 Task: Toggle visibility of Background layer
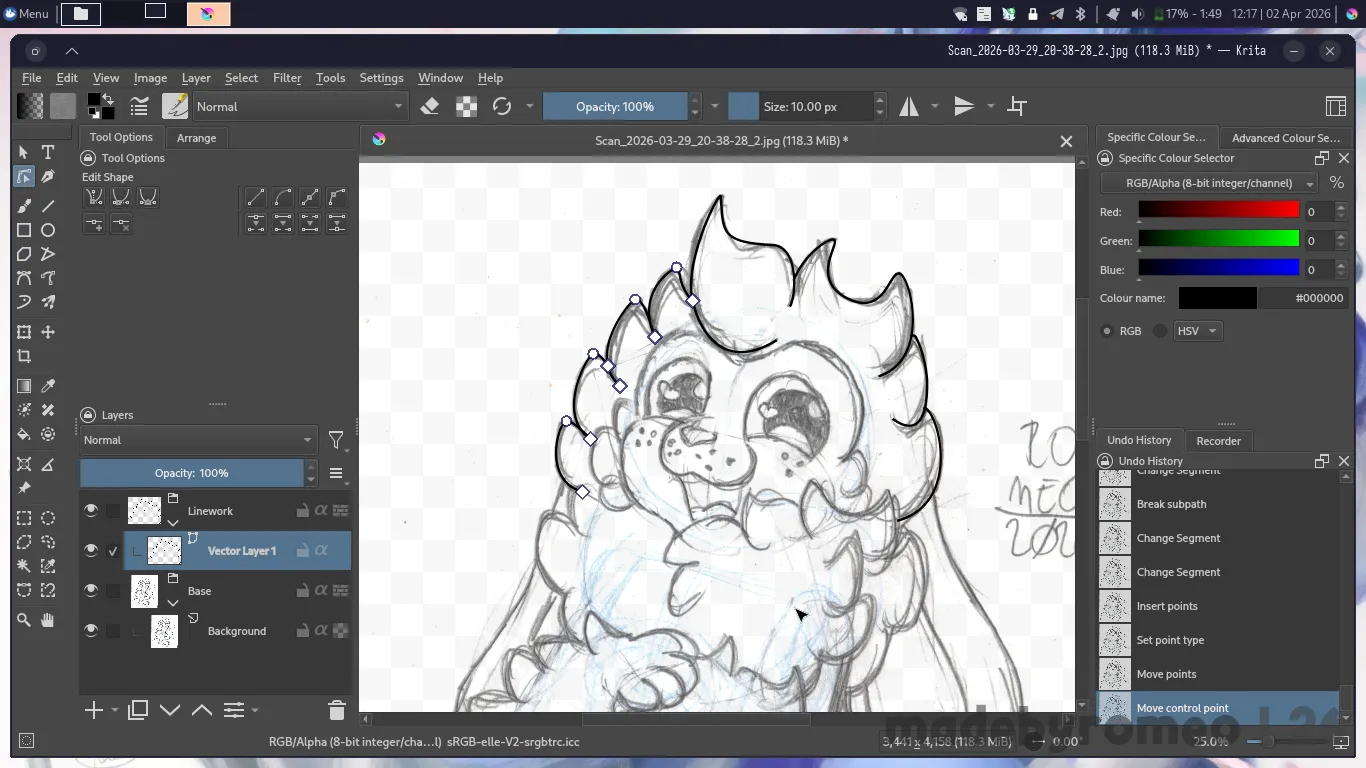pos(91,631)
